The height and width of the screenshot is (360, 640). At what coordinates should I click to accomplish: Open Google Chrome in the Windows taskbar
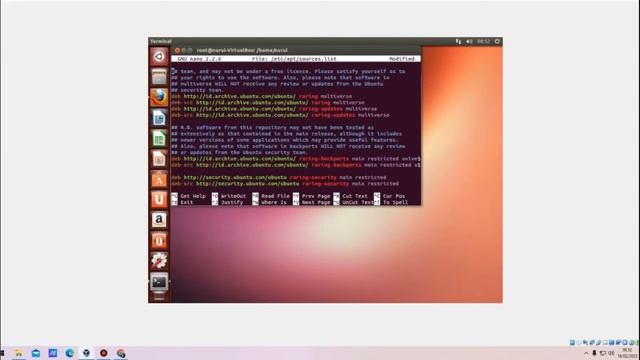click(x=121, y=353)
